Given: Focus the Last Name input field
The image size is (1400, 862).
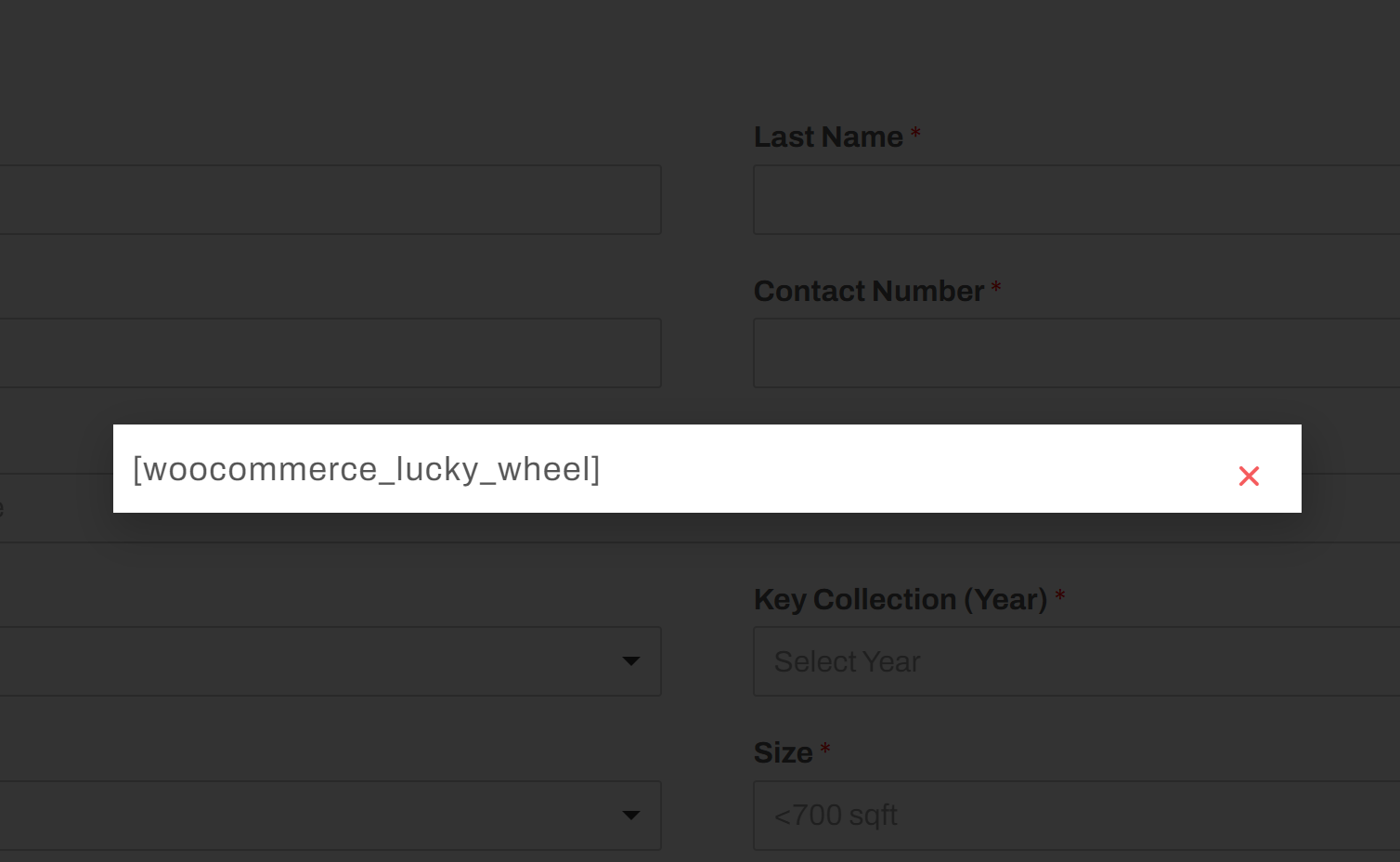Looking at the screenshot, I should pos(1076,200).
